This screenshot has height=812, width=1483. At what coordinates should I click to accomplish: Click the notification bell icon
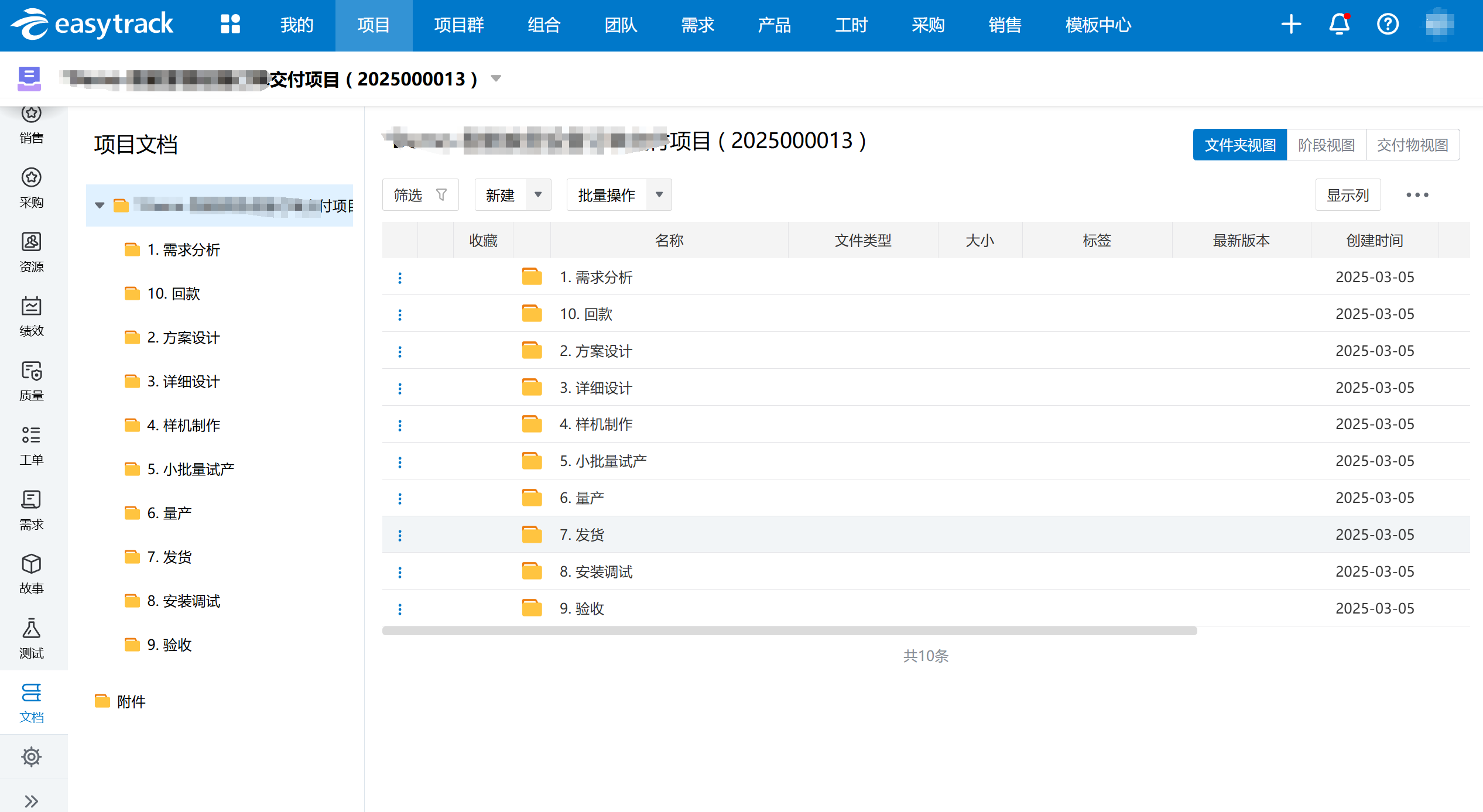click(x=1339, y=25)
